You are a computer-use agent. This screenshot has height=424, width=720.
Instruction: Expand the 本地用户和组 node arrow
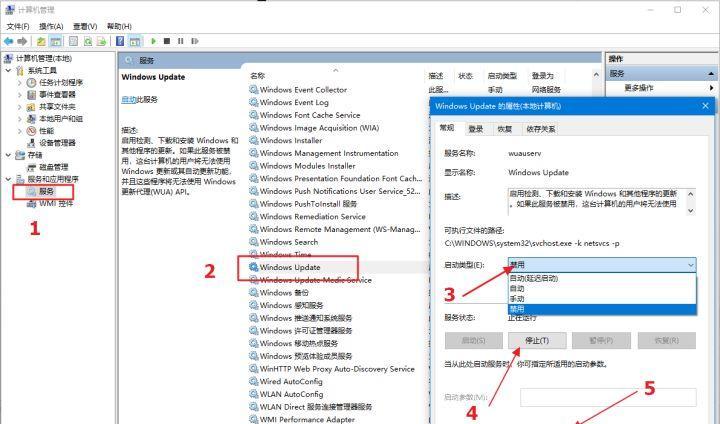point(20,119)
